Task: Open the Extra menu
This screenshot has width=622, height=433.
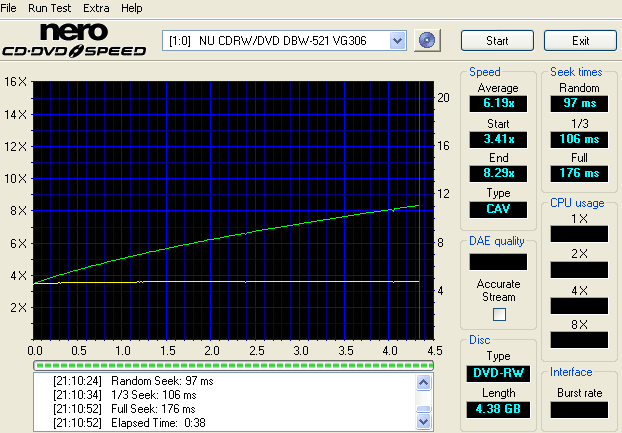Action: tap(96, 8)
